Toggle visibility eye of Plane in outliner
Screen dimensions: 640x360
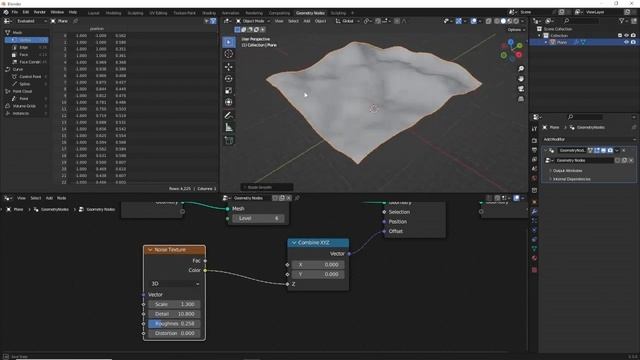pos(627,42)
